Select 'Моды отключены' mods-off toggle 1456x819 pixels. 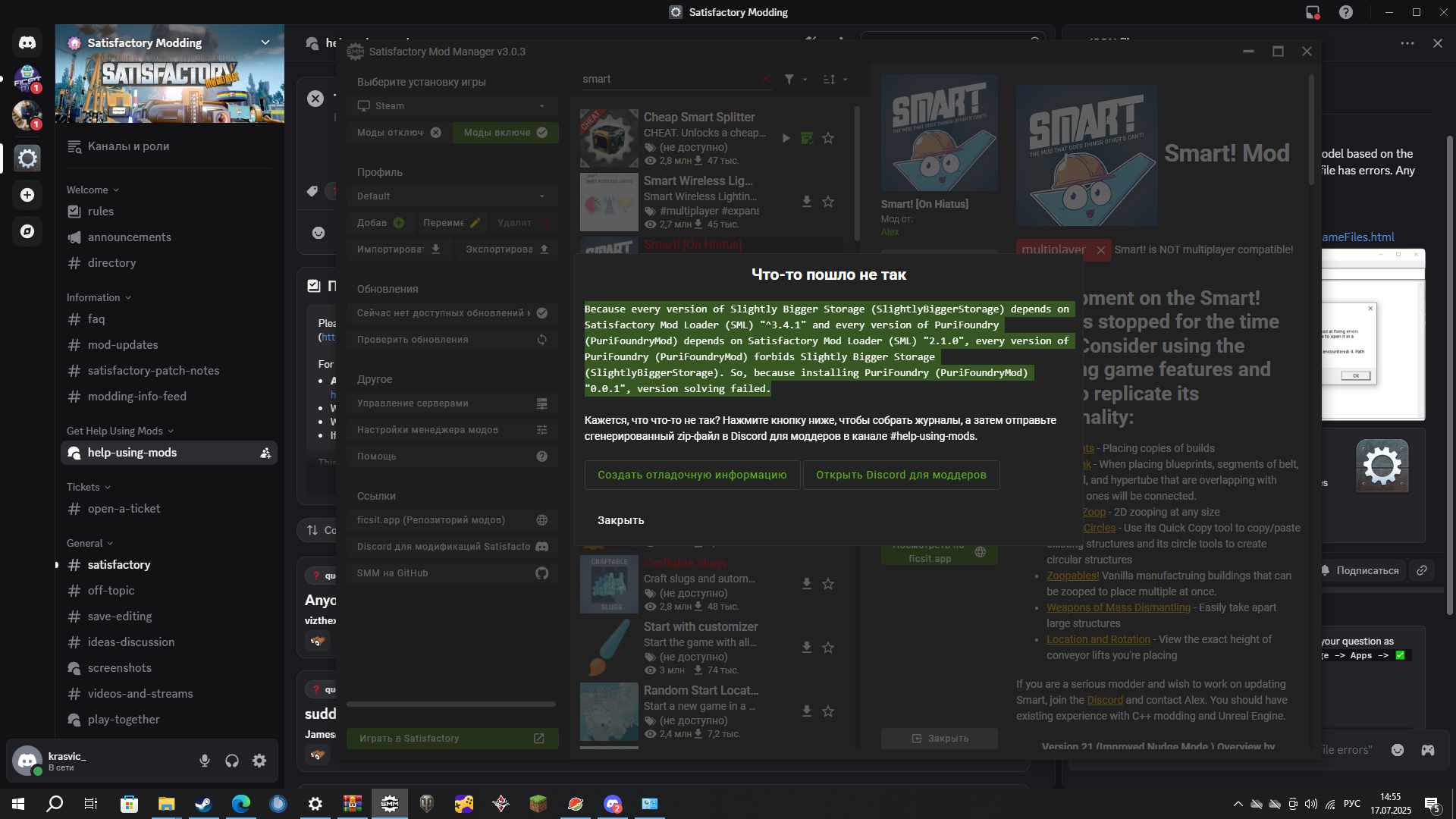coord(399,133)
